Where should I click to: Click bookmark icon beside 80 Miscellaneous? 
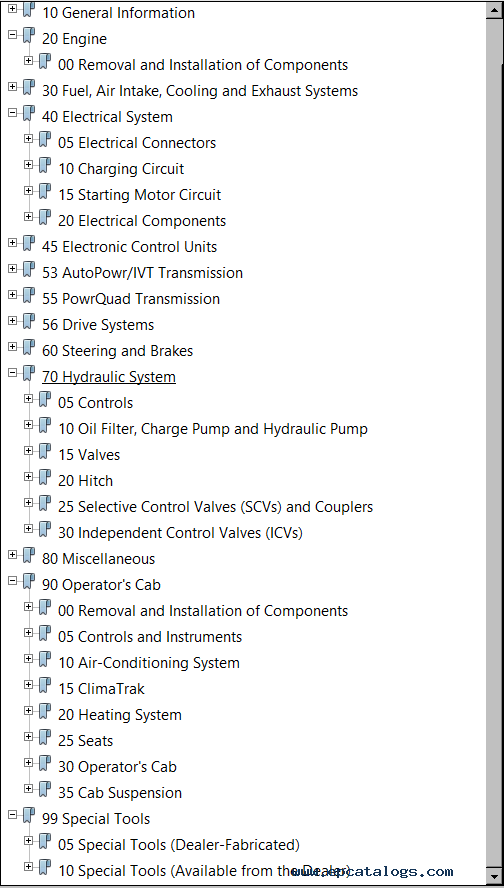[x=29, y=556]
